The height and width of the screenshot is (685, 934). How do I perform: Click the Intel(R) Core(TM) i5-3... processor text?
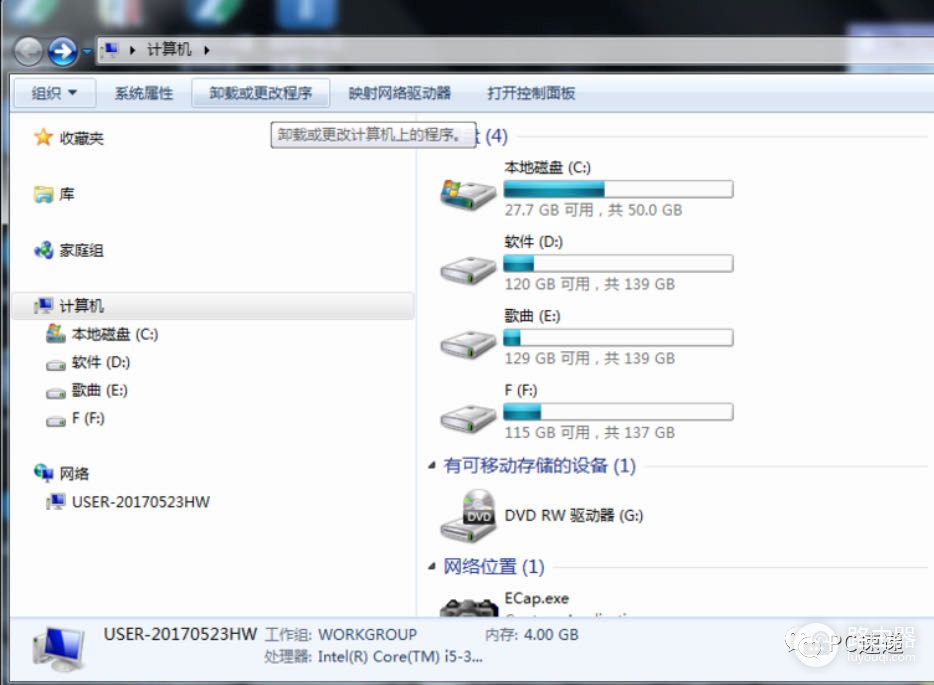[400, 656]
